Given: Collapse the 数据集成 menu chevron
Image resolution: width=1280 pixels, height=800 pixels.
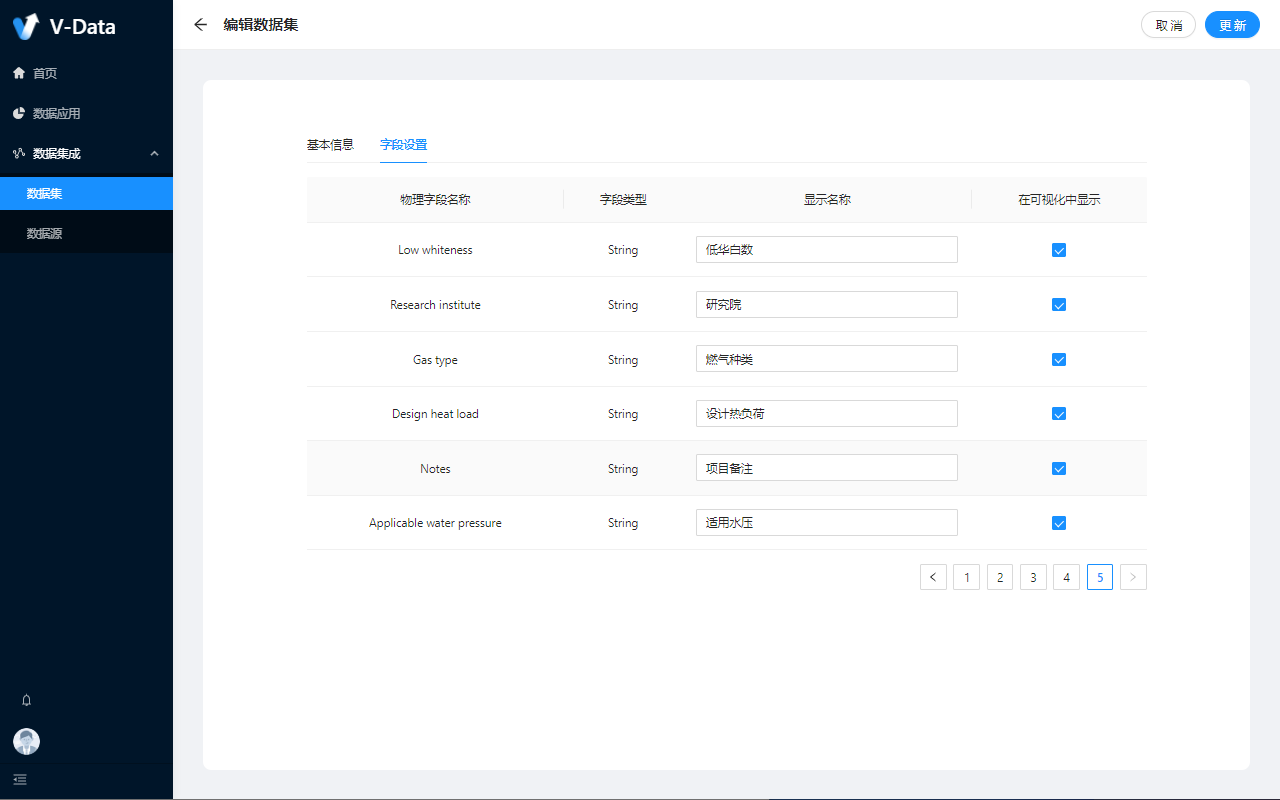Looking at the screenshot, I should tap(154, 153).
